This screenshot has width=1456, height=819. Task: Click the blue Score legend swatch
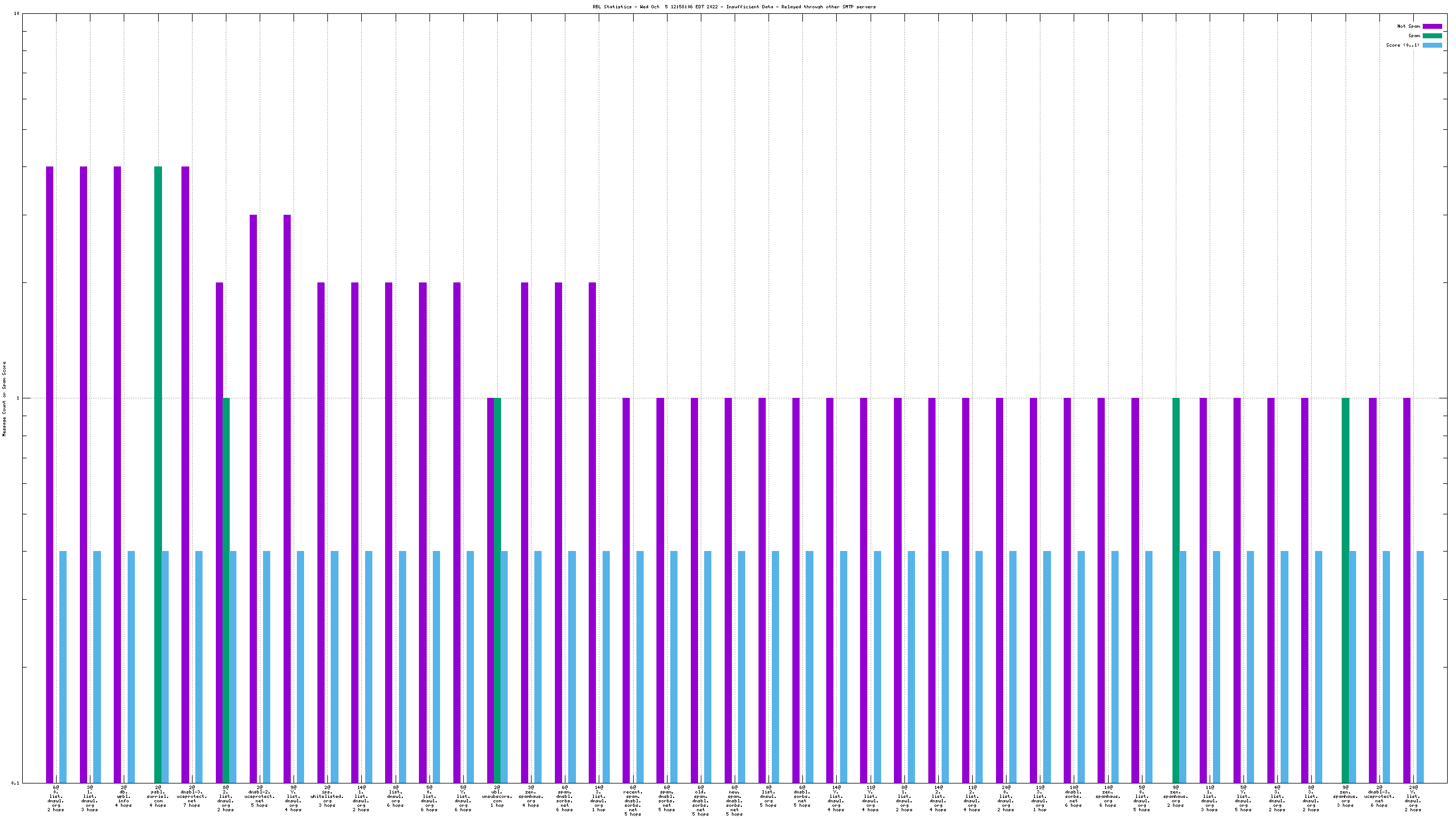(x=1432, y=45)
